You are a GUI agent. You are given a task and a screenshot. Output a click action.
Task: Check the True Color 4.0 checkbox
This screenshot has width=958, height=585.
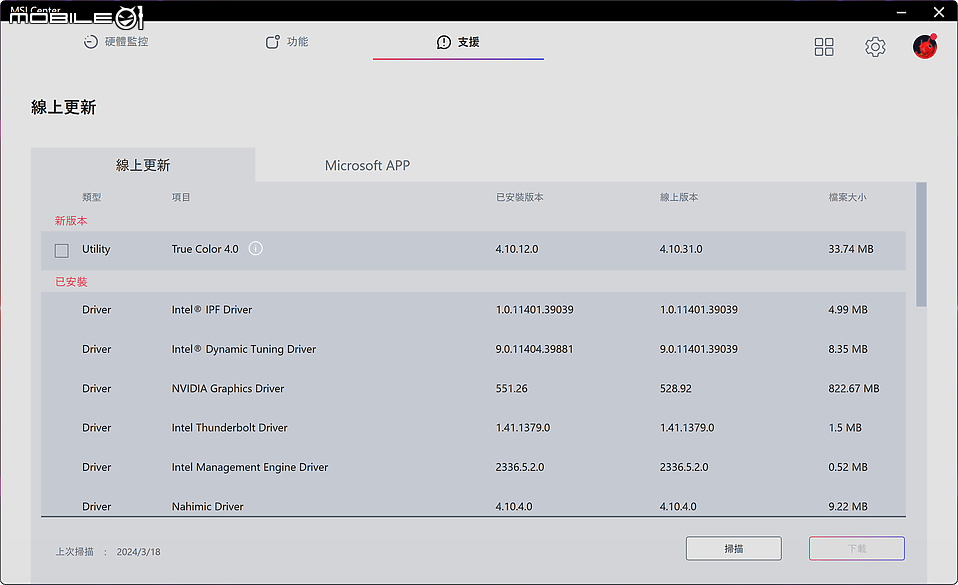point(62,250)
